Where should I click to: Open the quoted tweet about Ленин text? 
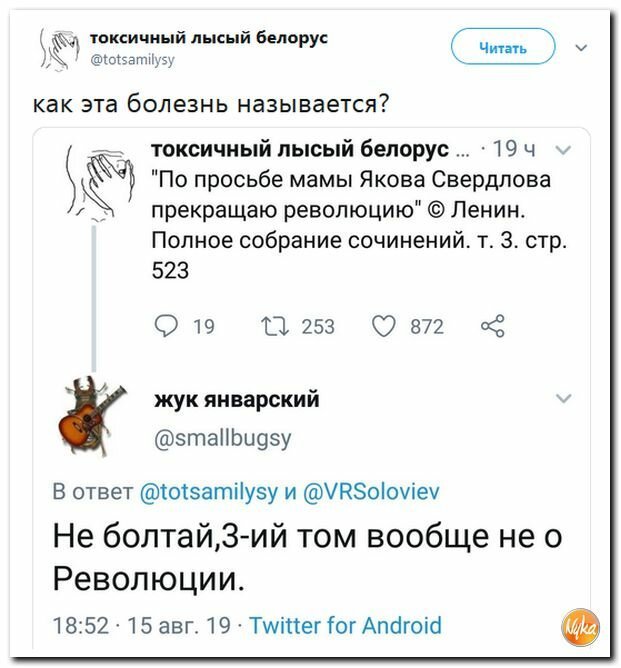pos(360,225)
